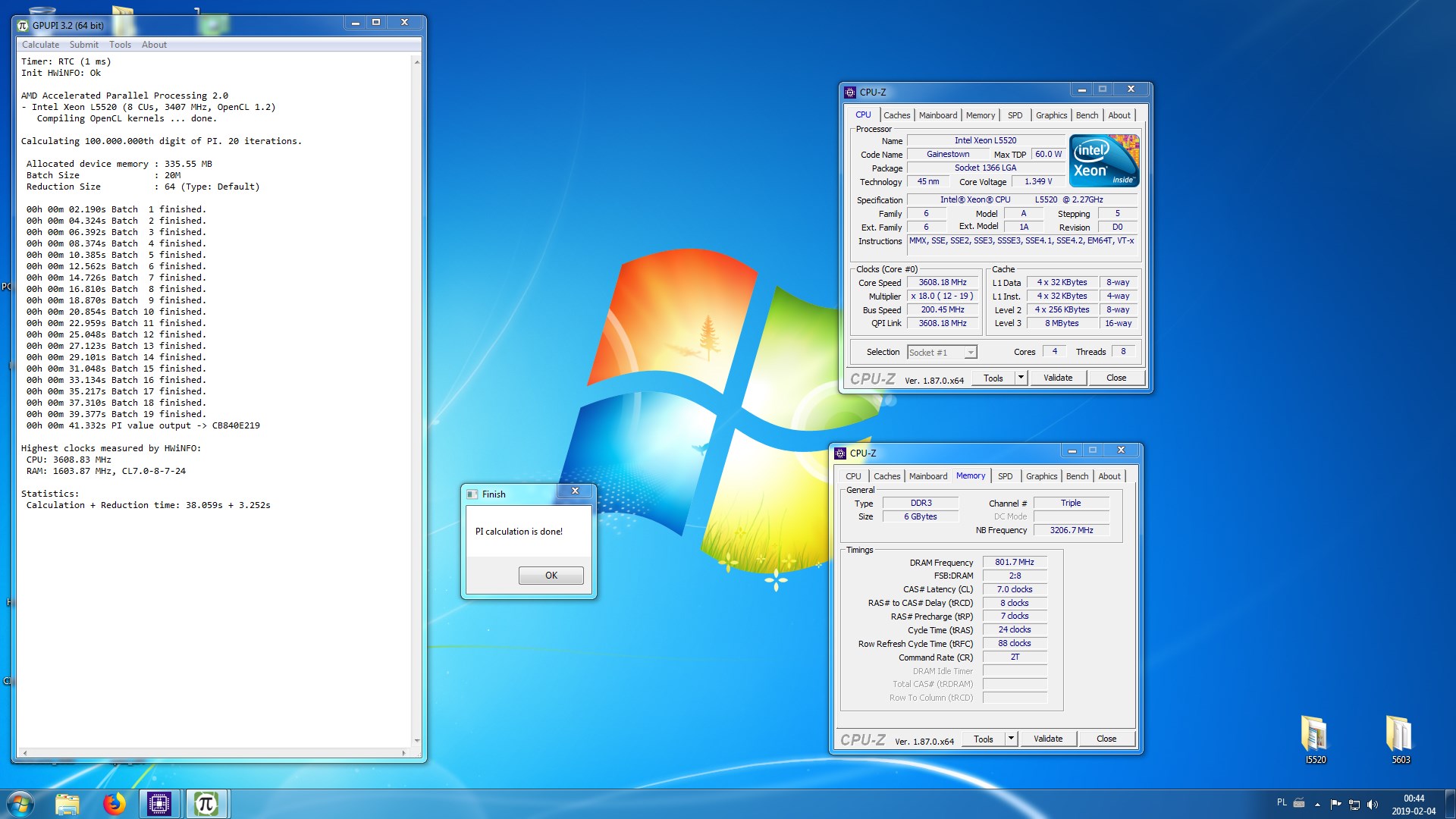Open the Calculate menu in GPUPI
Screen dimensions: 1456x819
(40, 45)
